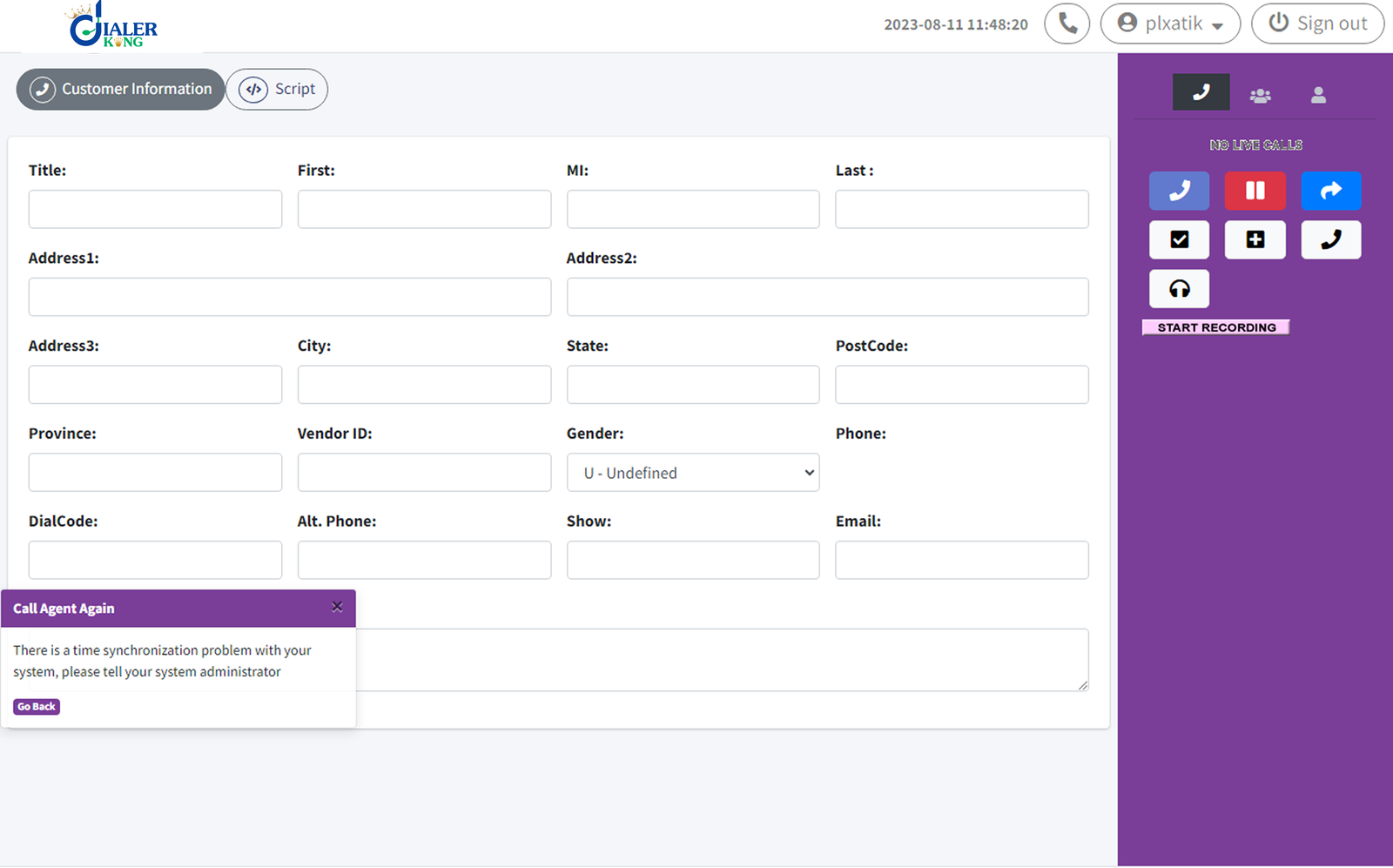Click the Sign out button
The height and width of the screenshot is (868, 1393).
pos(1317,24)
